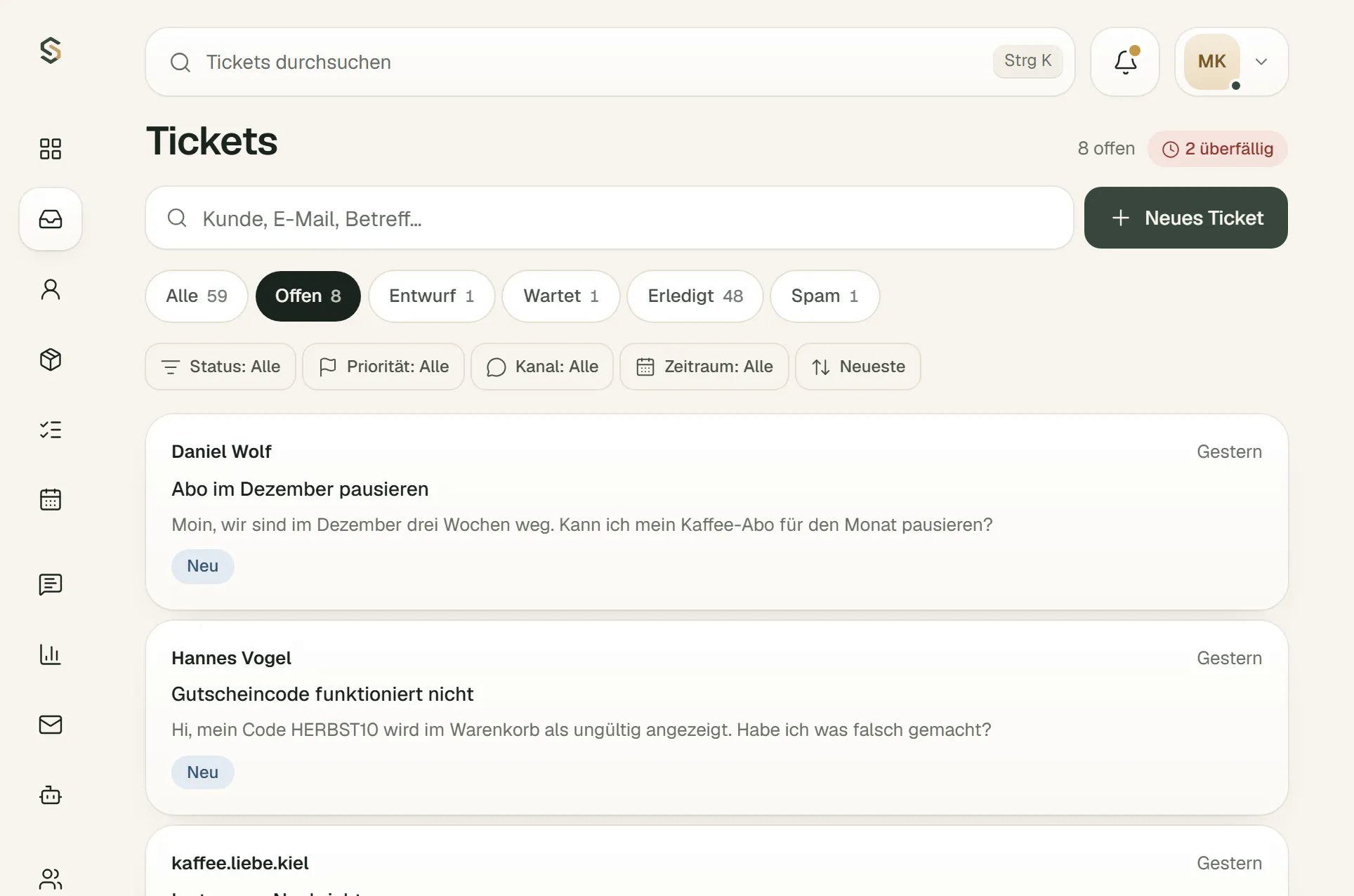Focus the Tickets durchsuchen search field

coord(610,62)
